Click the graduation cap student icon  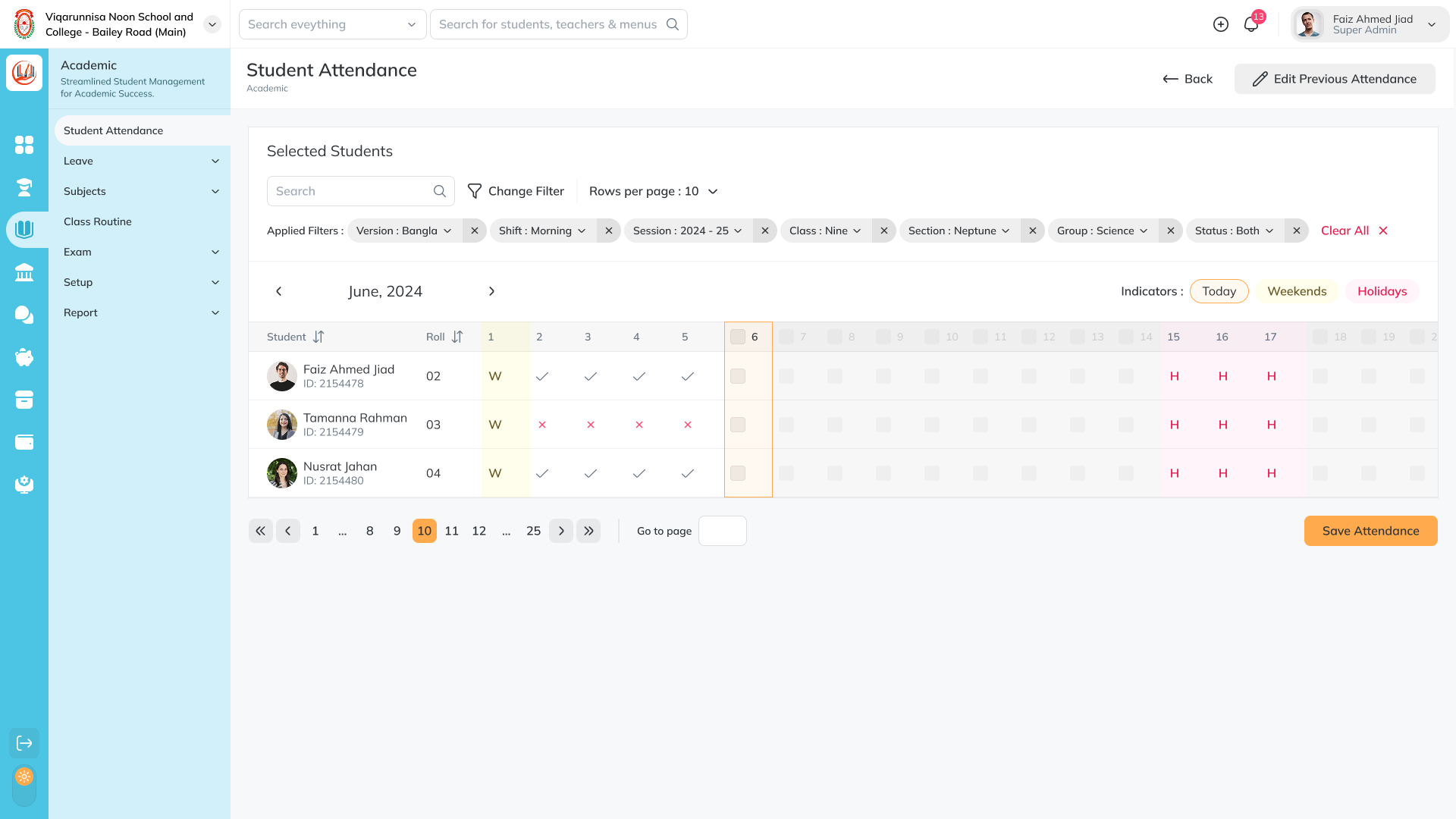pos(24,187)
